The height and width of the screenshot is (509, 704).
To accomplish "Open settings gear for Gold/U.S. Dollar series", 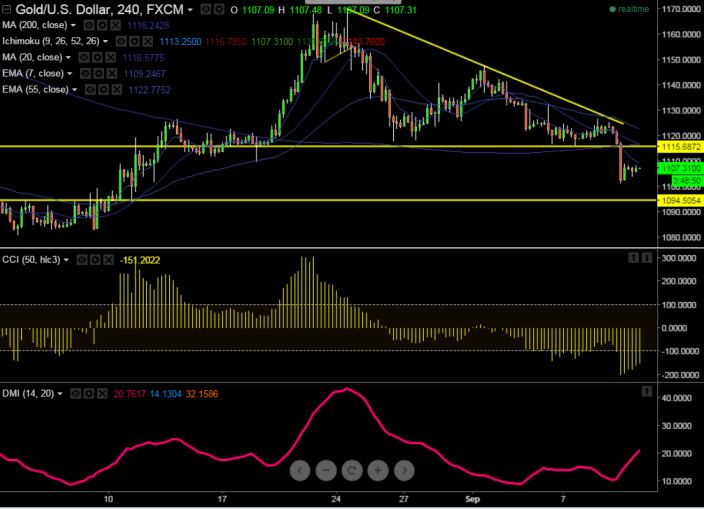I will pos(219,9).
